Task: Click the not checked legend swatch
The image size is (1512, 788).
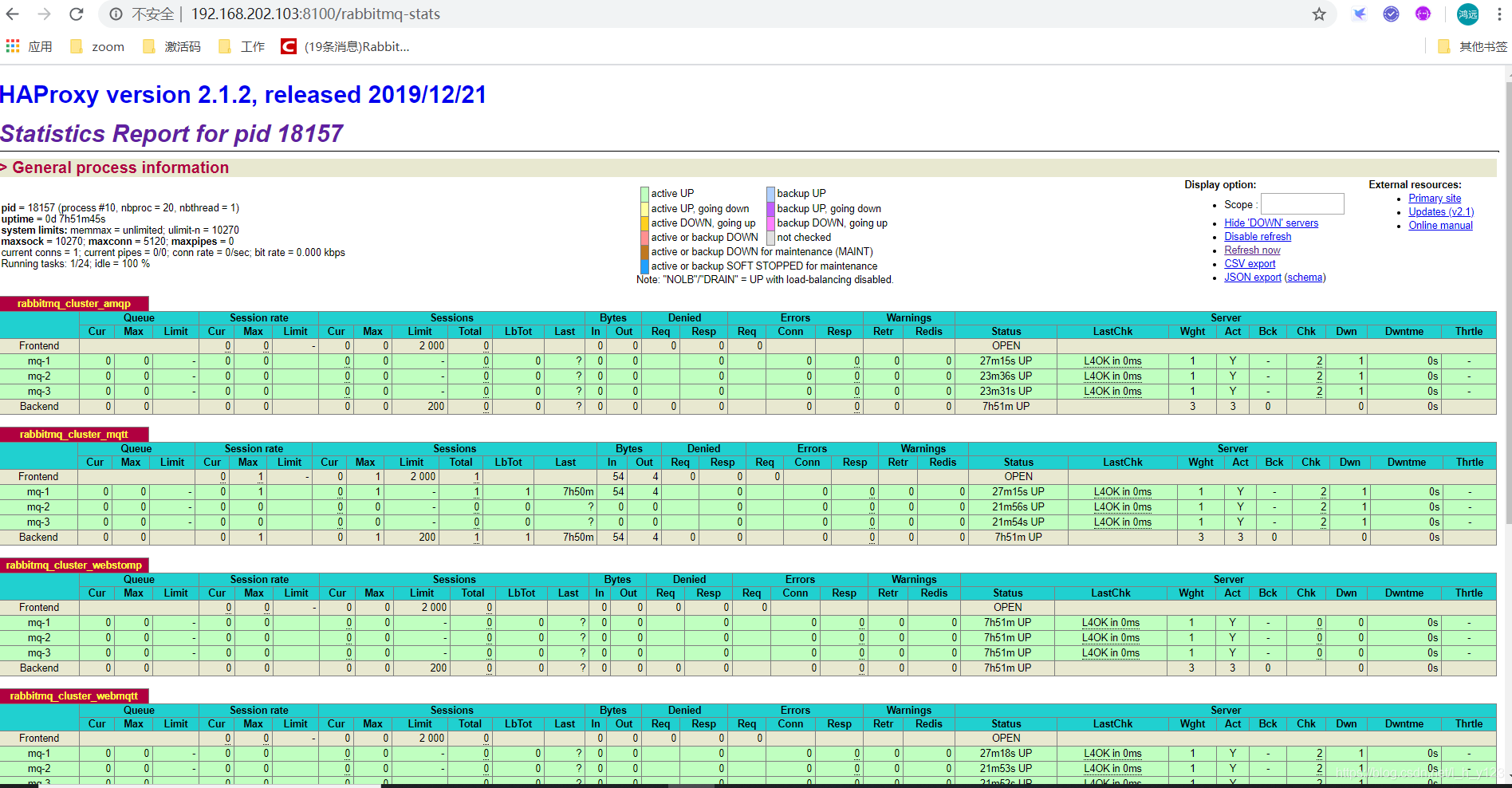Action: pos(770,238)
